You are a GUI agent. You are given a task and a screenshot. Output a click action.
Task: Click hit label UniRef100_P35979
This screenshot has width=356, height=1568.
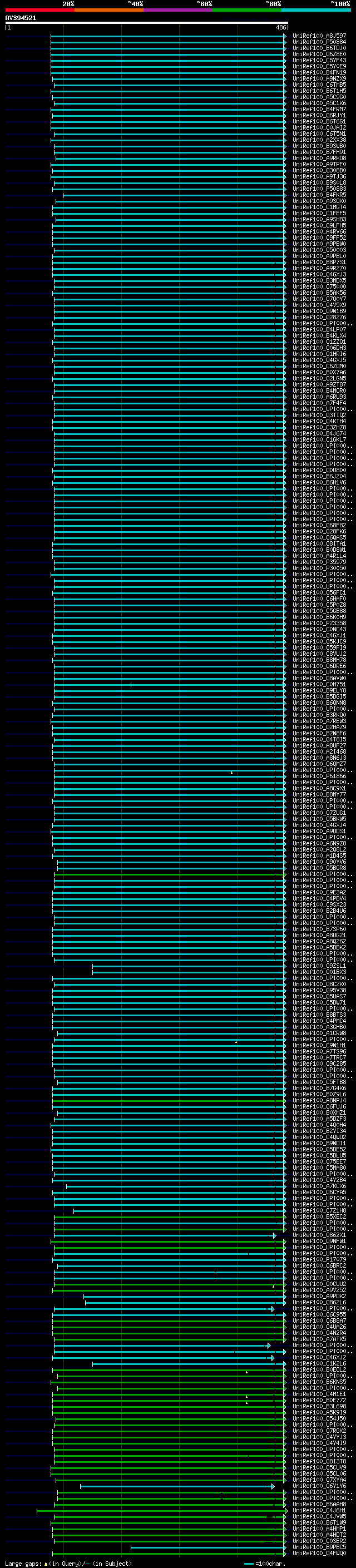tap(319, 562)
